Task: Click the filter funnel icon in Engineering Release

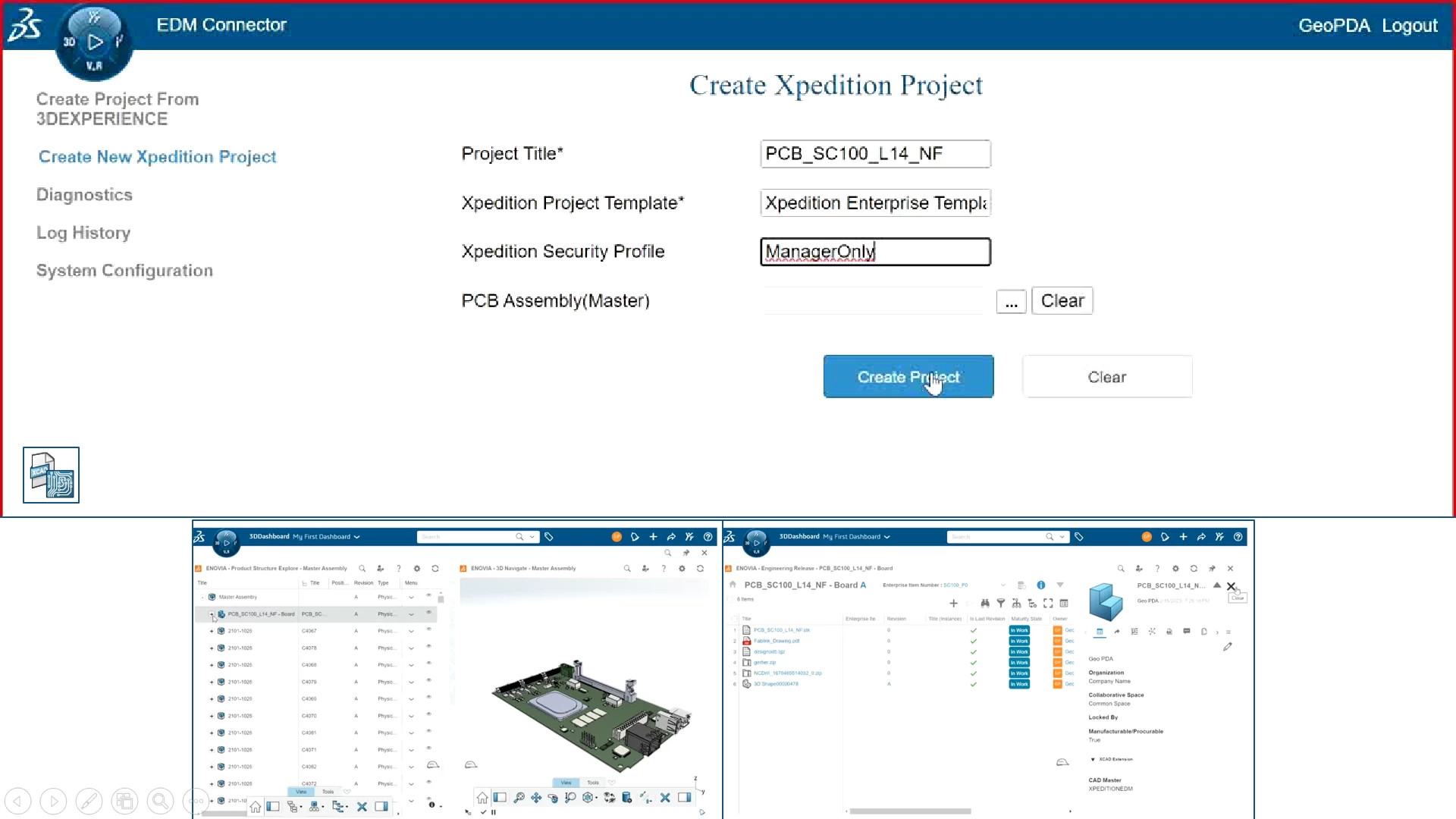Action: 1000,604
